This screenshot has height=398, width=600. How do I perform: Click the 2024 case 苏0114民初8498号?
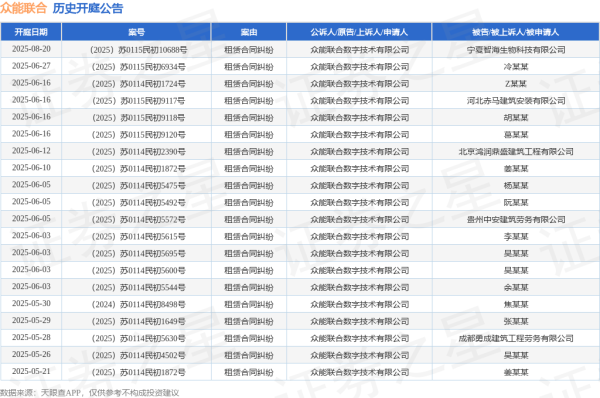[x=139, y=305]
